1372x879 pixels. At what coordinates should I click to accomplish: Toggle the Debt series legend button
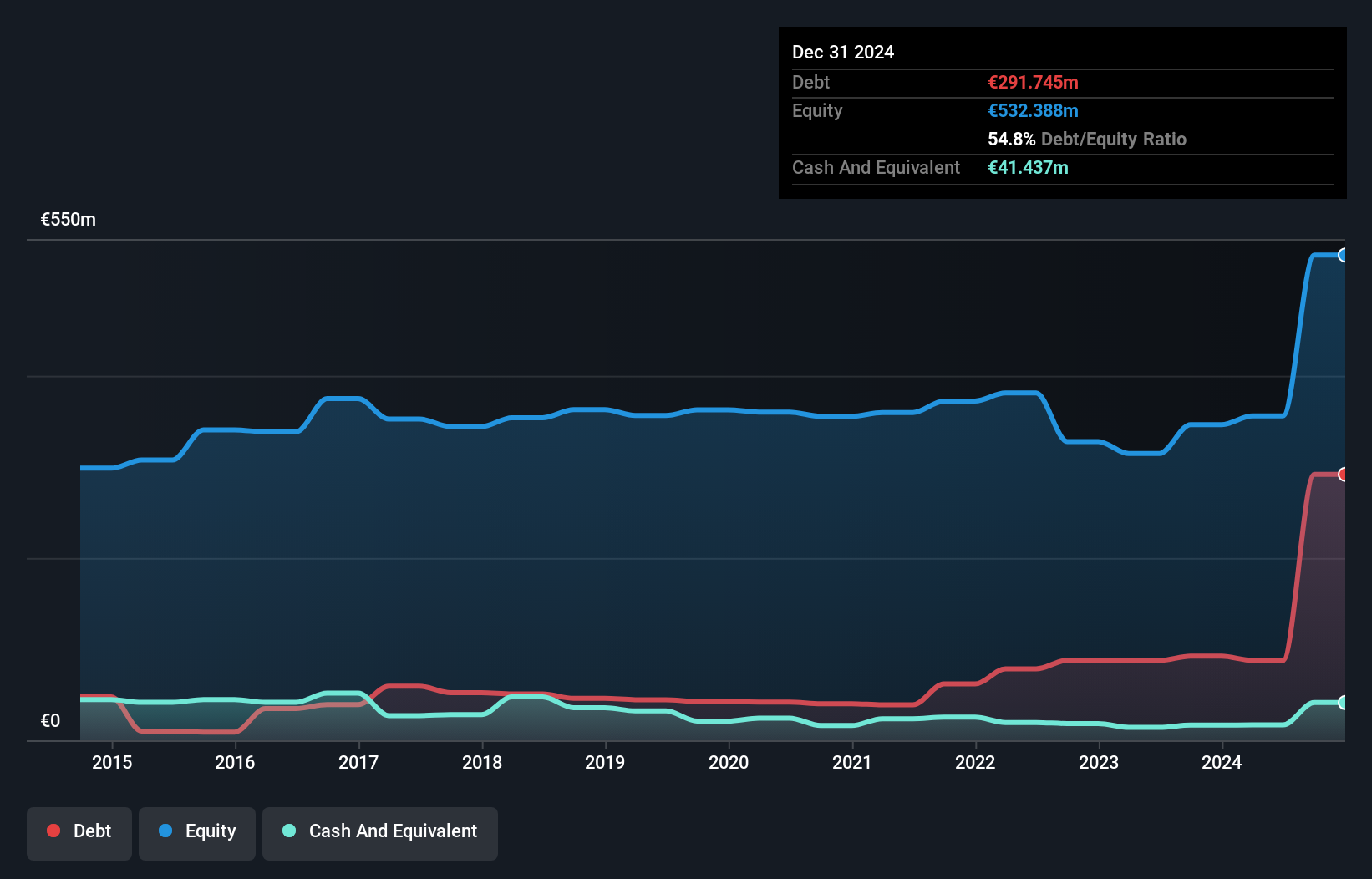(79, 833)
